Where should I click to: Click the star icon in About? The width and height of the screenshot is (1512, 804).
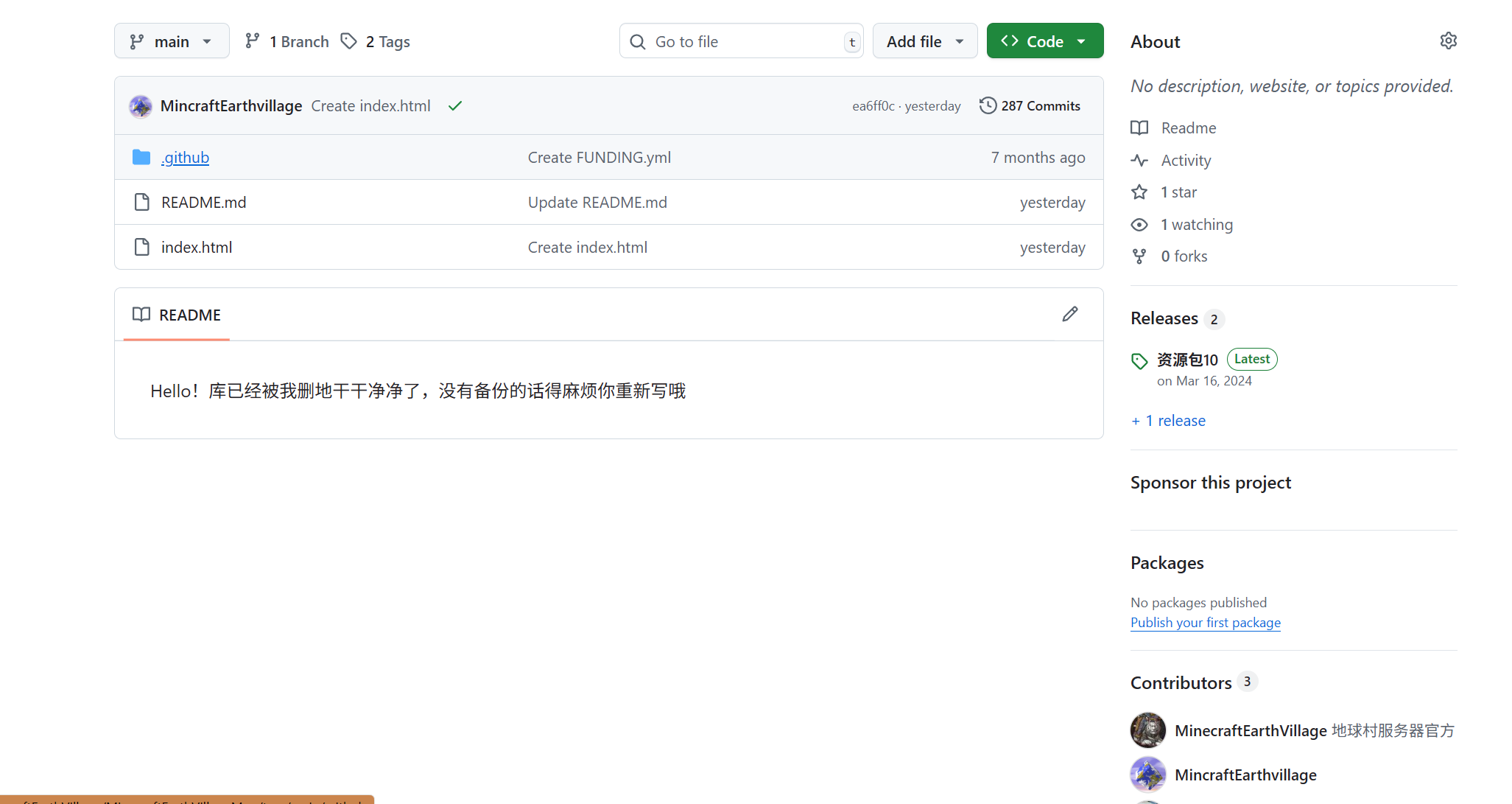tap(1139, 192)
